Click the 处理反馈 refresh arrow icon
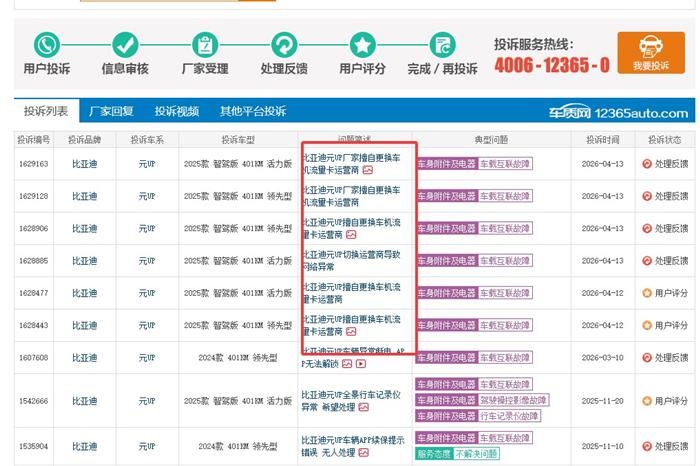Viewport: 700px width, 466px height. (x=284, y=45)
